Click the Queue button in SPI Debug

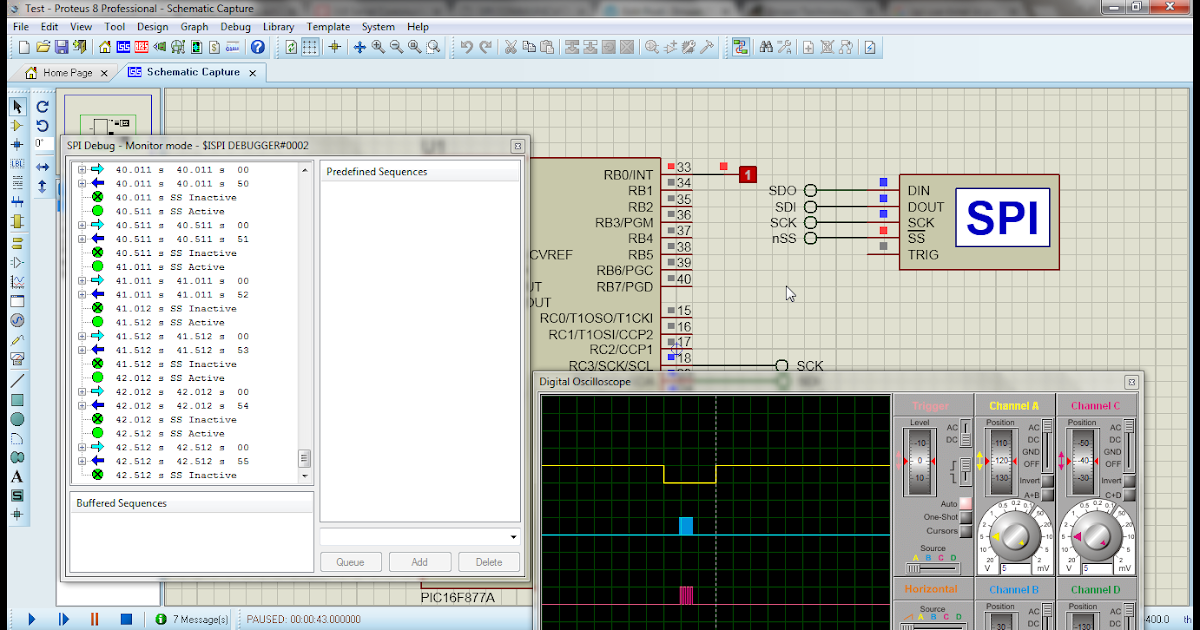[x=351, y=561]
